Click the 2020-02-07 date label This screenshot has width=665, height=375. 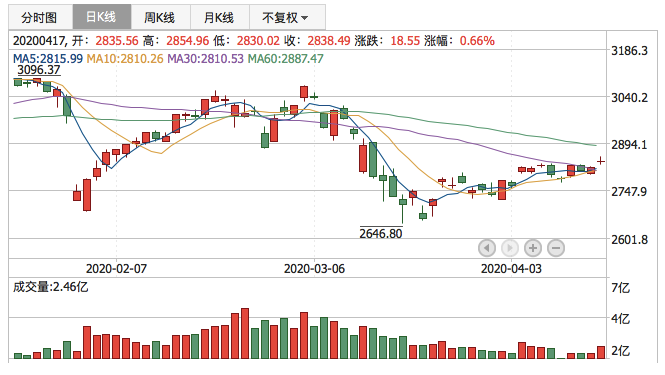[116, 269]
